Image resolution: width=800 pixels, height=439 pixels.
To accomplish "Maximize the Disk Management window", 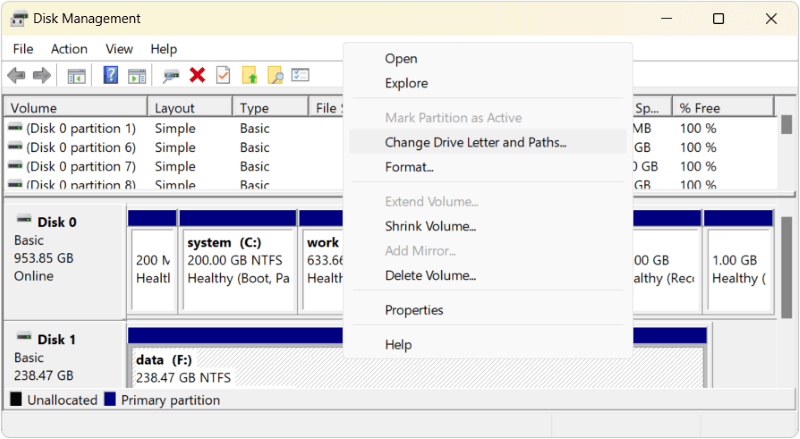I will click(x=718, y=19).
